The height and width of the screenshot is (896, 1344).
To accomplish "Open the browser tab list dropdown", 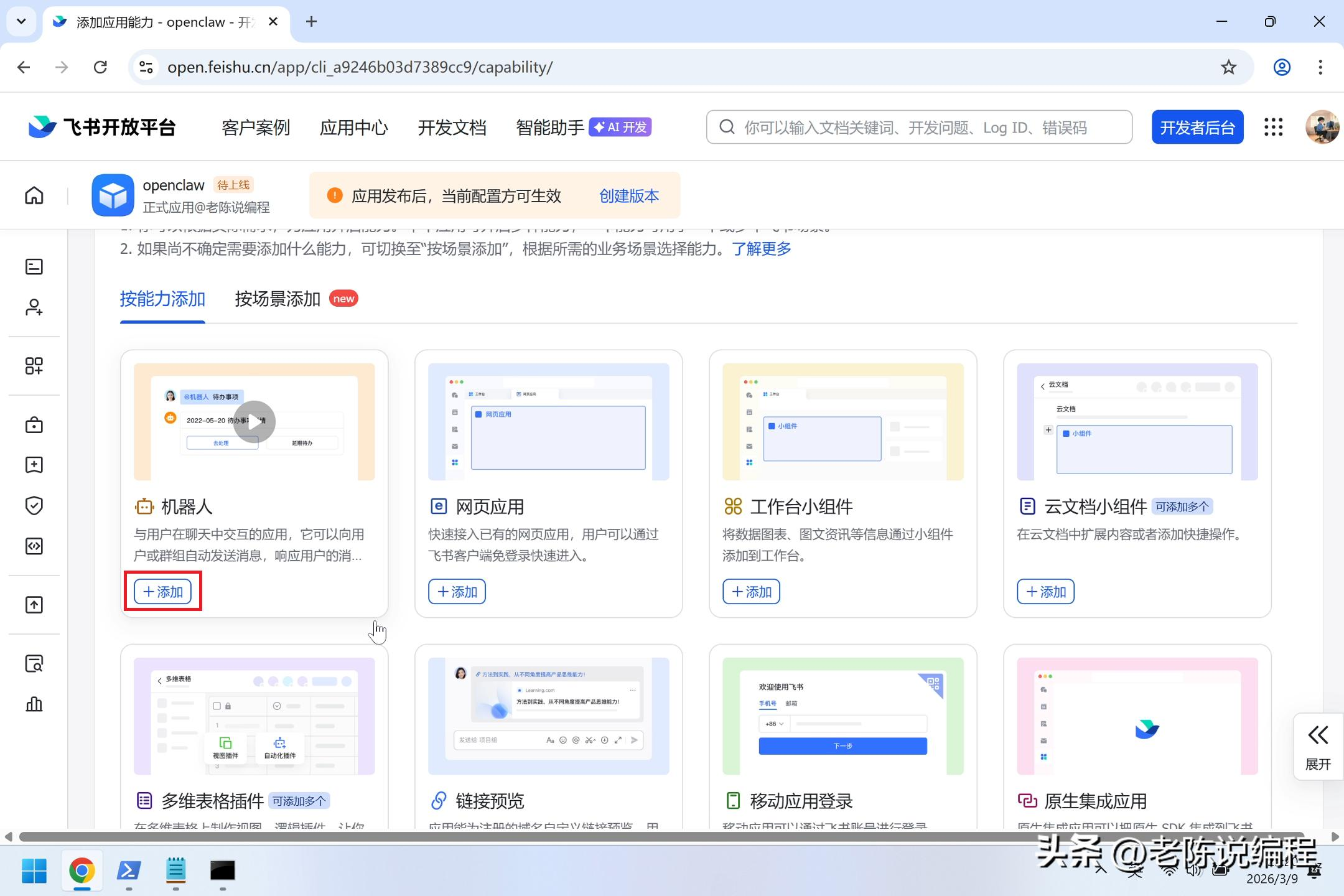I will pos(21,22).
